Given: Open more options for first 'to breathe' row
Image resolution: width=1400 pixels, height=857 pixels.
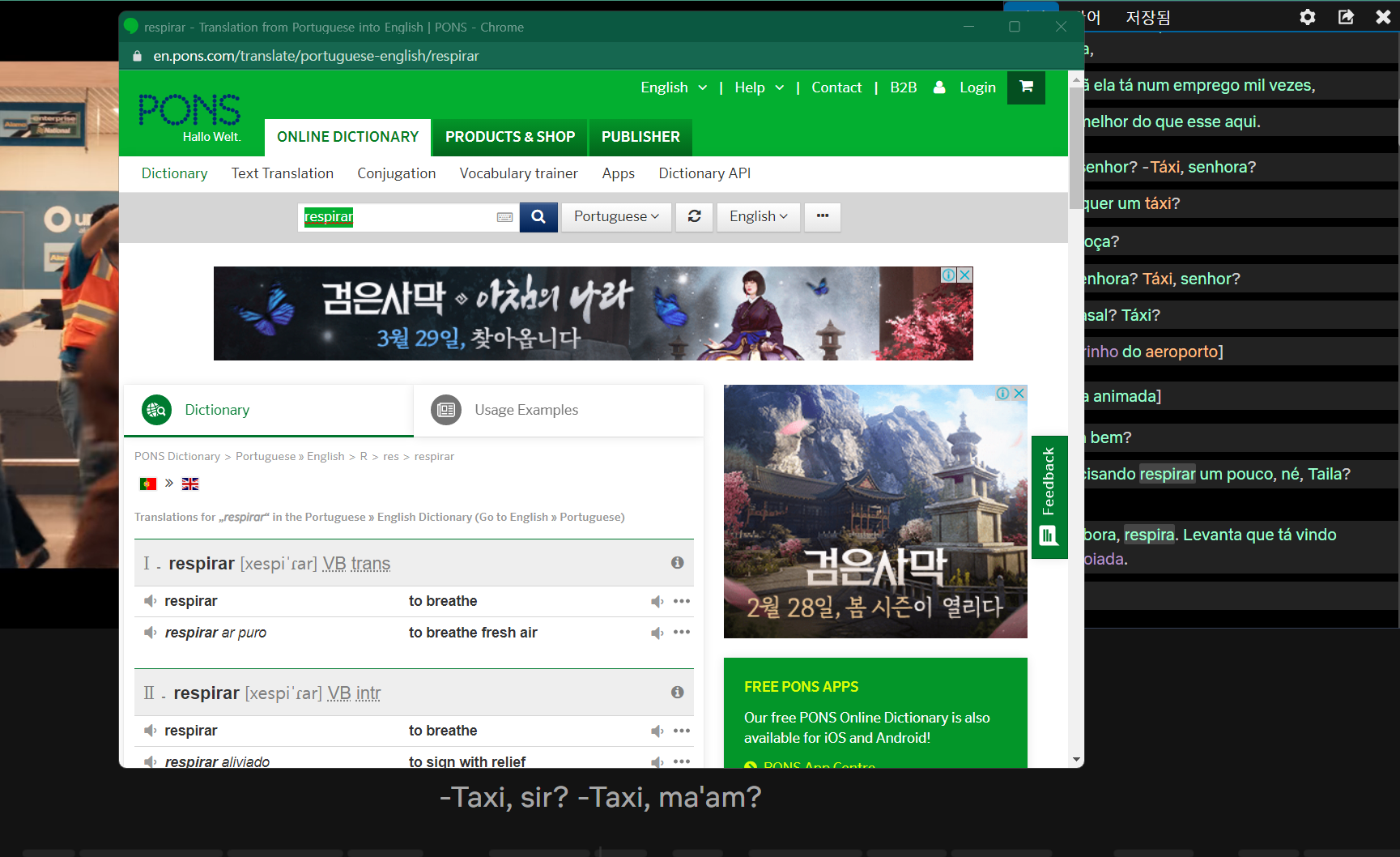Looking at the screenshot, I should pyautogui.click(x=682, y=601).
